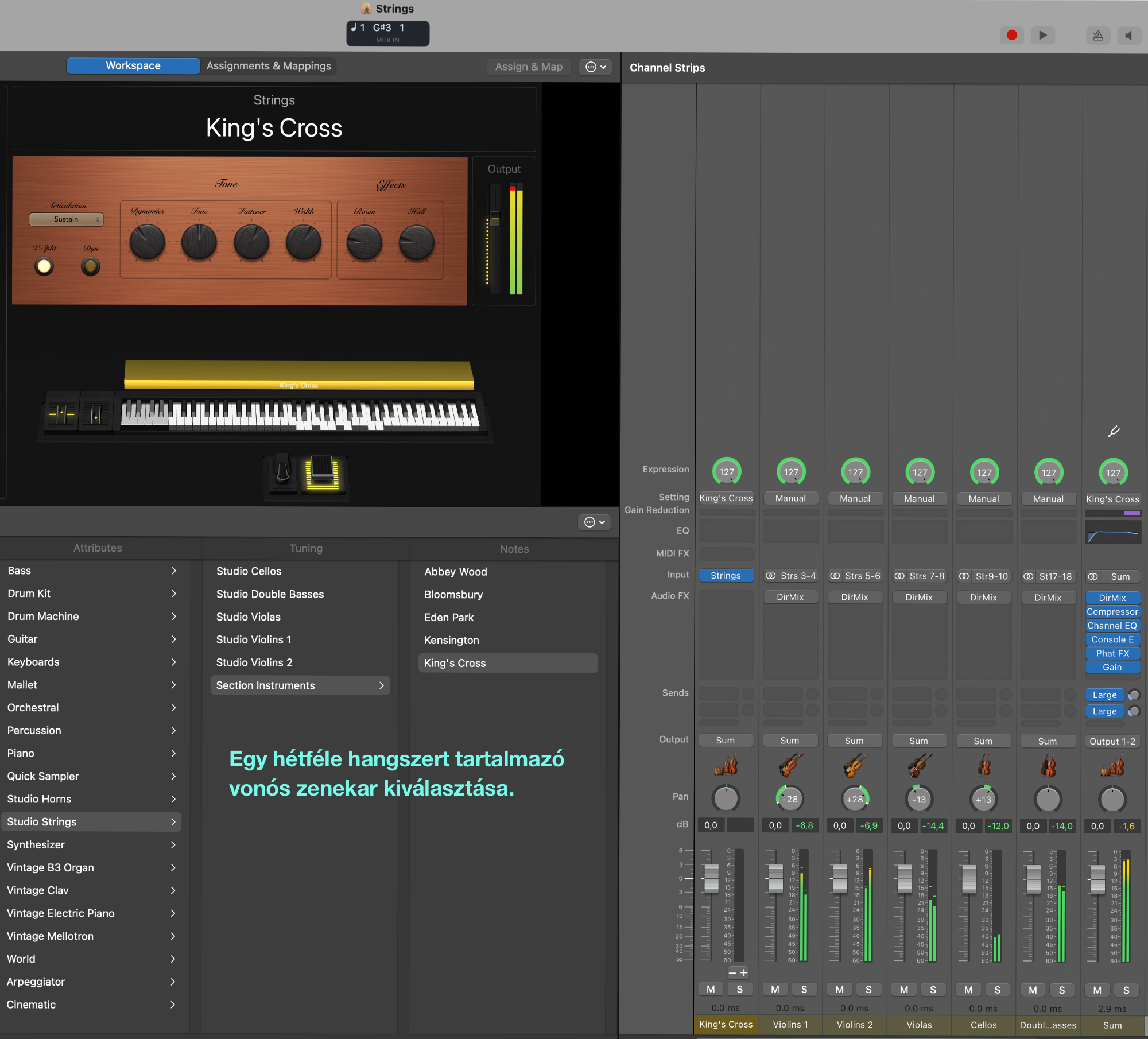Screen dimensions: 1148x1039
Task: Open the patch library action menu
Action: tap(594, 522)
